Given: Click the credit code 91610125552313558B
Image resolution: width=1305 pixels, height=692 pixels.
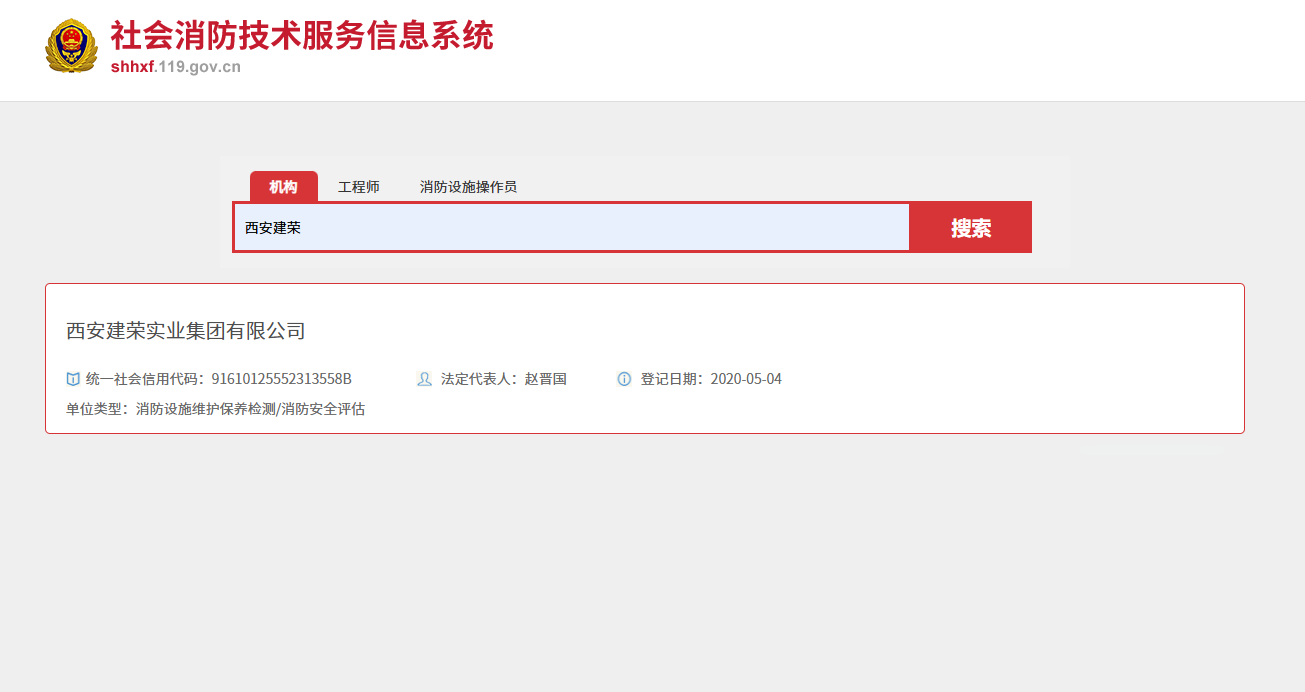Looking at the screenshot, I should pyautogui.click(x=281, y=379).
